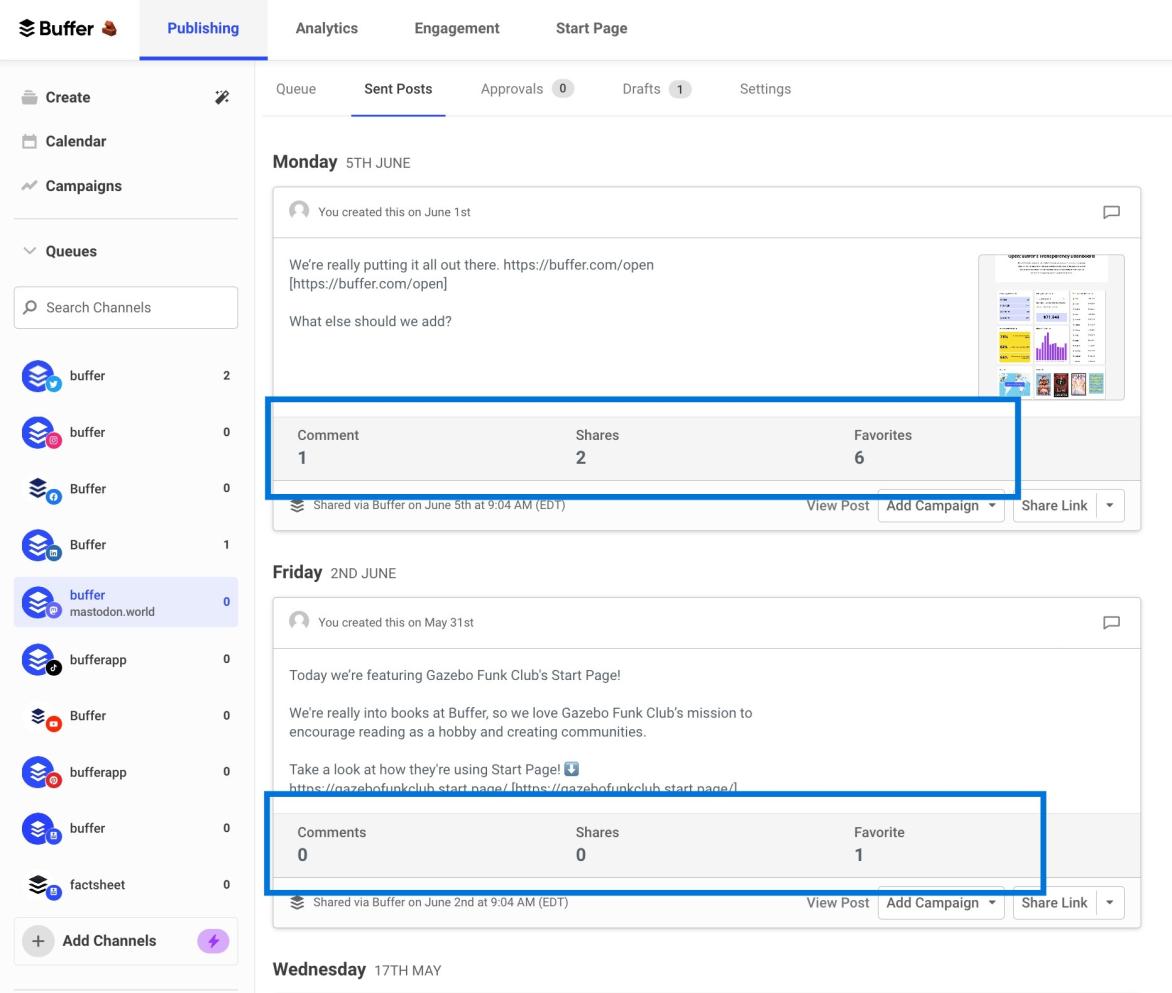Open the publishing Settings tab

click(x=765, y=89)
